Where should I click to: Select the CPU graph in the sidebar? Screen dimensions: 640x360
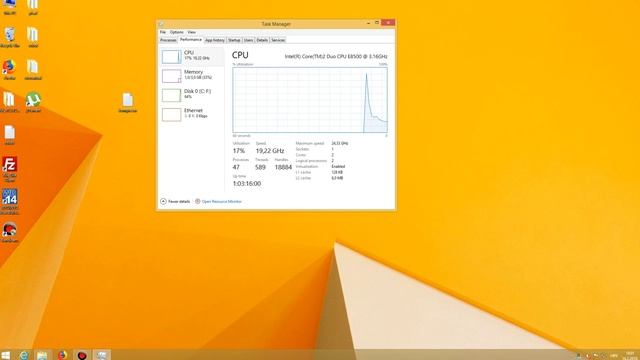pos(171,56)
